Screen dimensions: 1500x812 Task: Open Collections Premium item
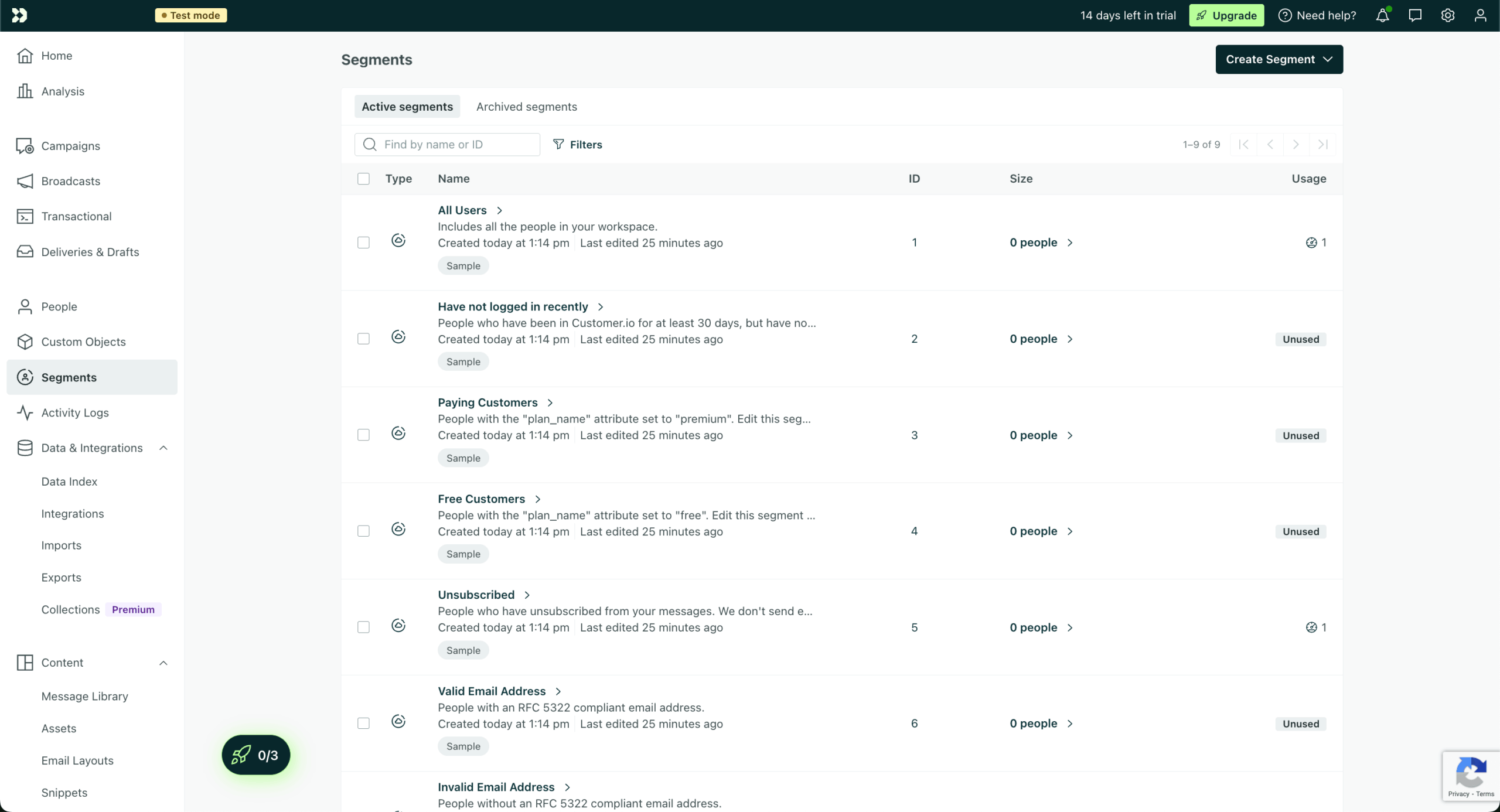(101, 609)
